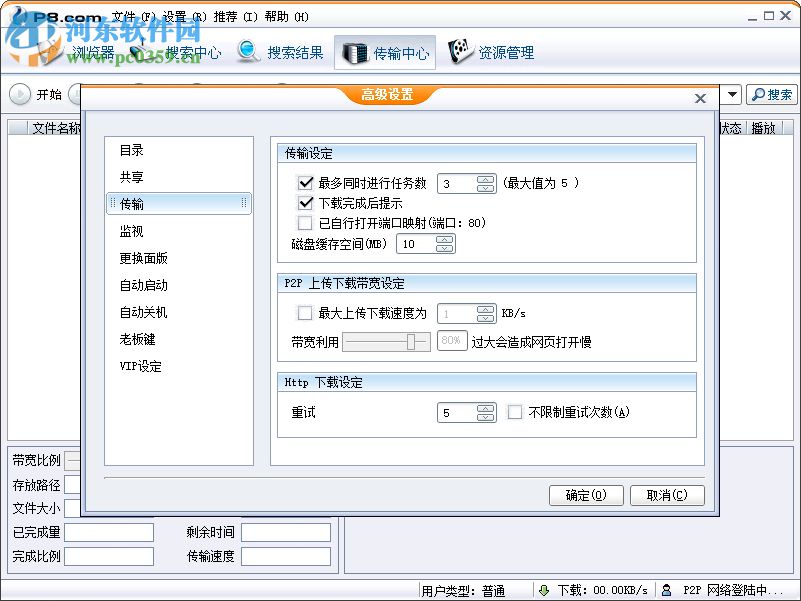Click the download arrow icon in status bar
This screenshot has width=801, height=601.
[x=544, y=590]
